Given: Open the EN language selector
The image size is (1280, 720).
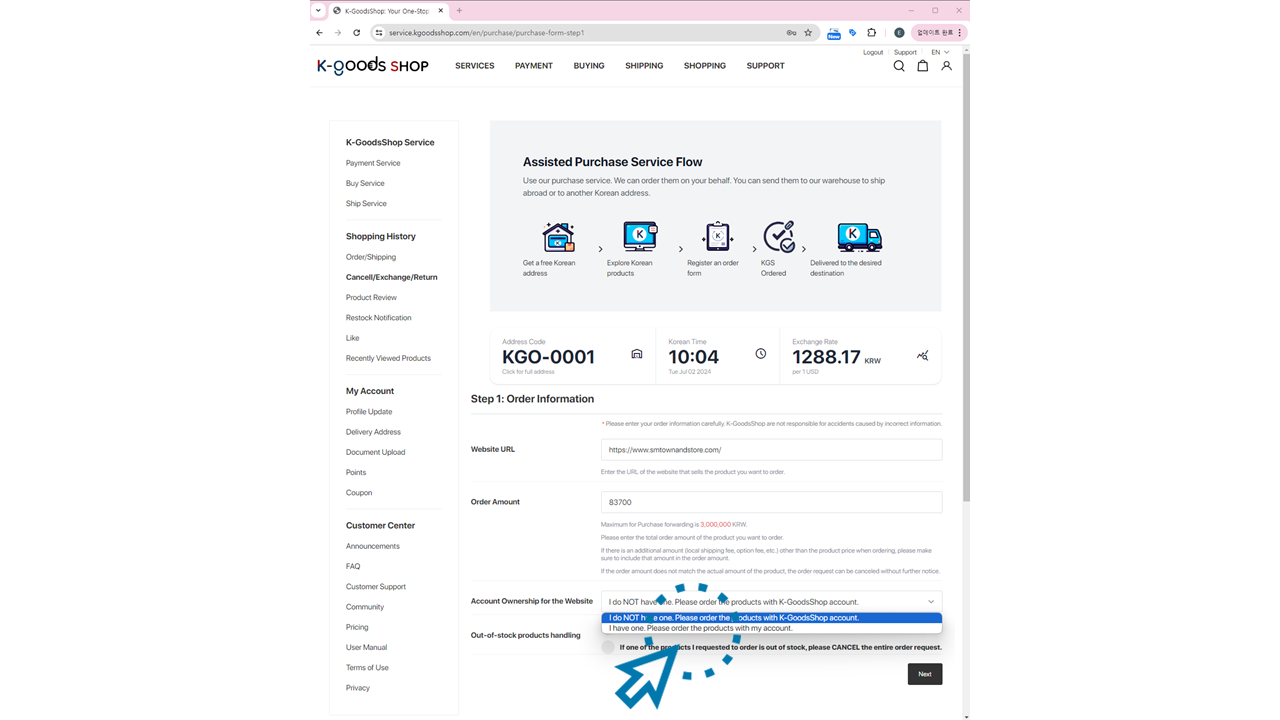Looking at the screenshot, I should point(940,52).
